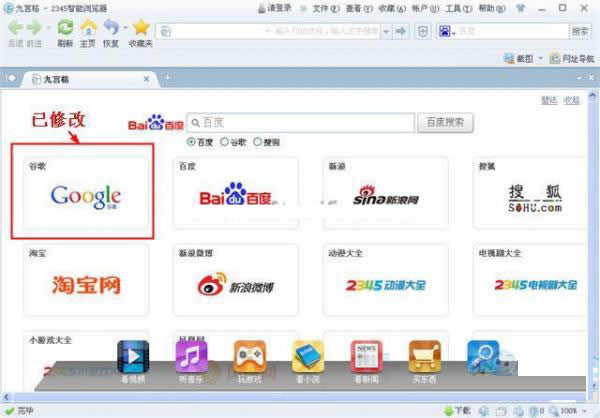Select the 百度 search radio button
The height and width of the screenshot is (418, 600).
(x=191, y=142)
